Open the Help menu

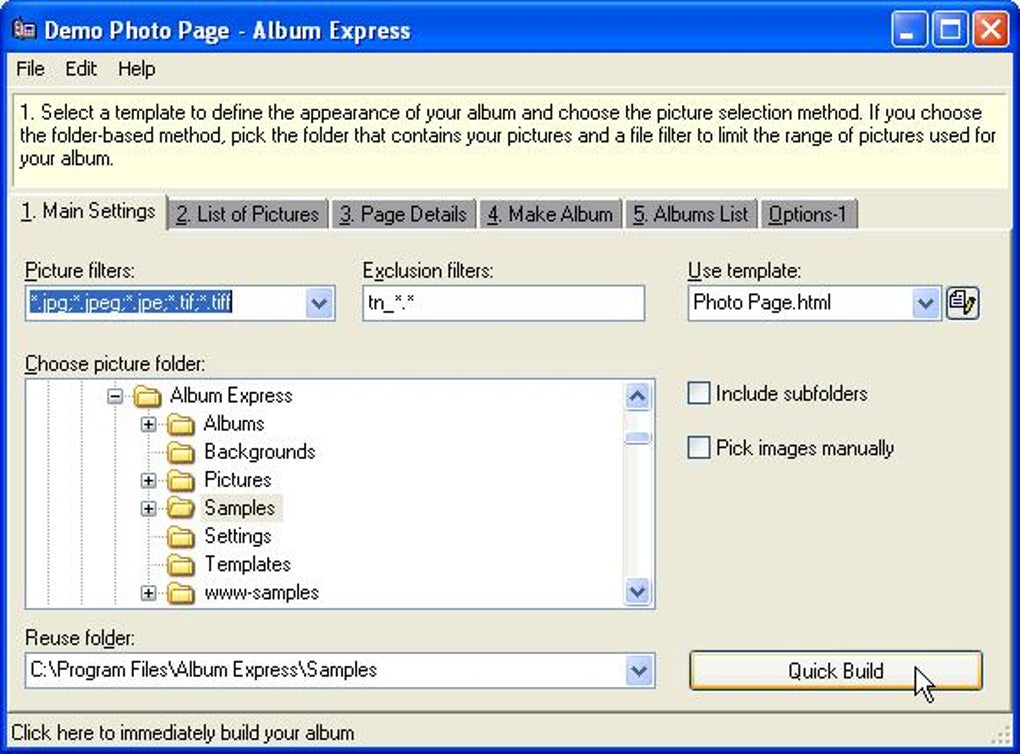[137, 68]
